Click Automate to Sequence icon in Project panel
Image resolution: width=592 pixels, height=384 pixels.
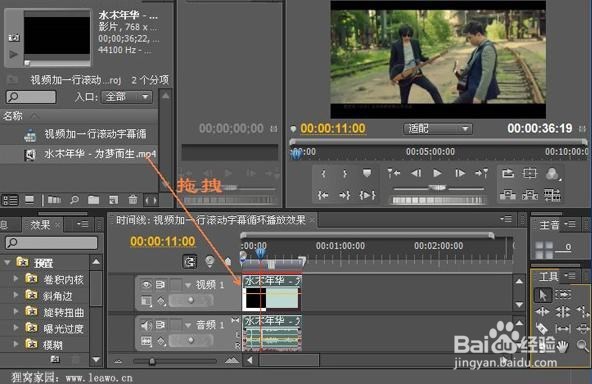[54, 200]
